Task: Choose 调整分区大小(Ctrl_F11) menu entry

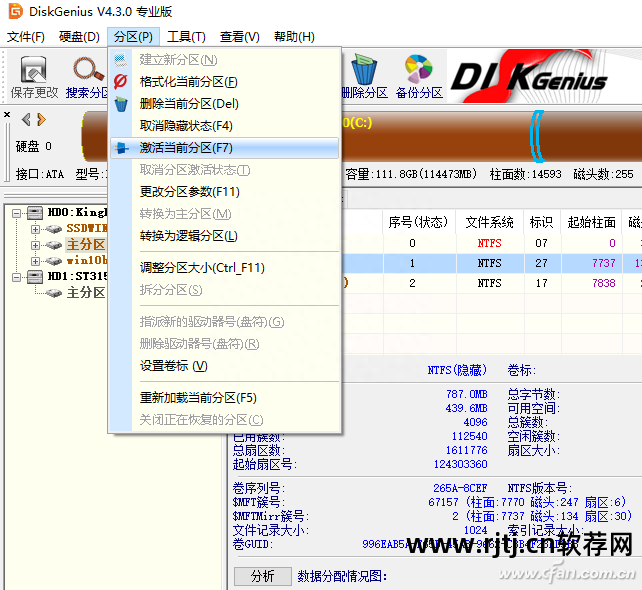Action: coord(224,268)
